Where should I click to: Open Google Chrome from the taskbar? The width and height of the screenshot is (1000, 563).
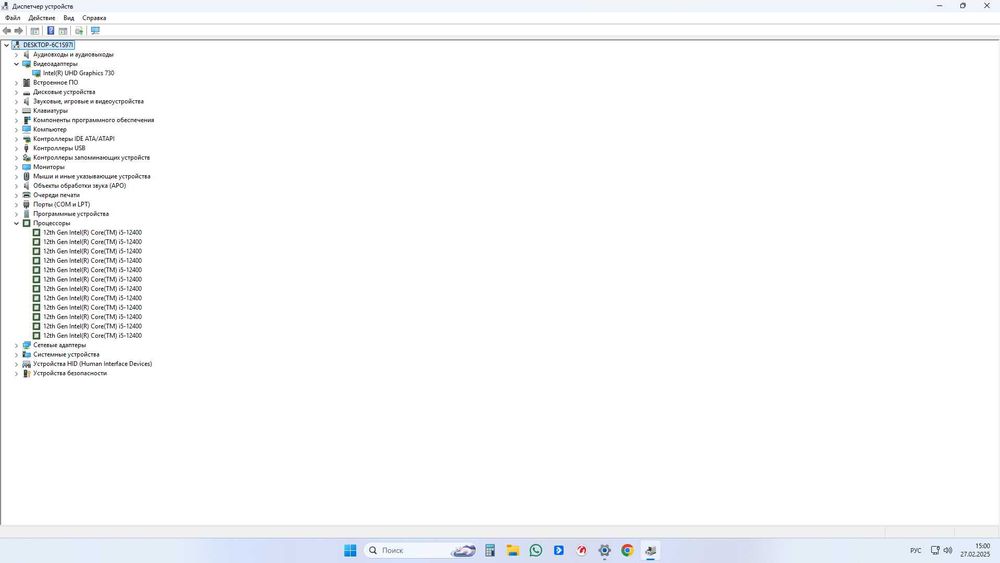[628, 550]
